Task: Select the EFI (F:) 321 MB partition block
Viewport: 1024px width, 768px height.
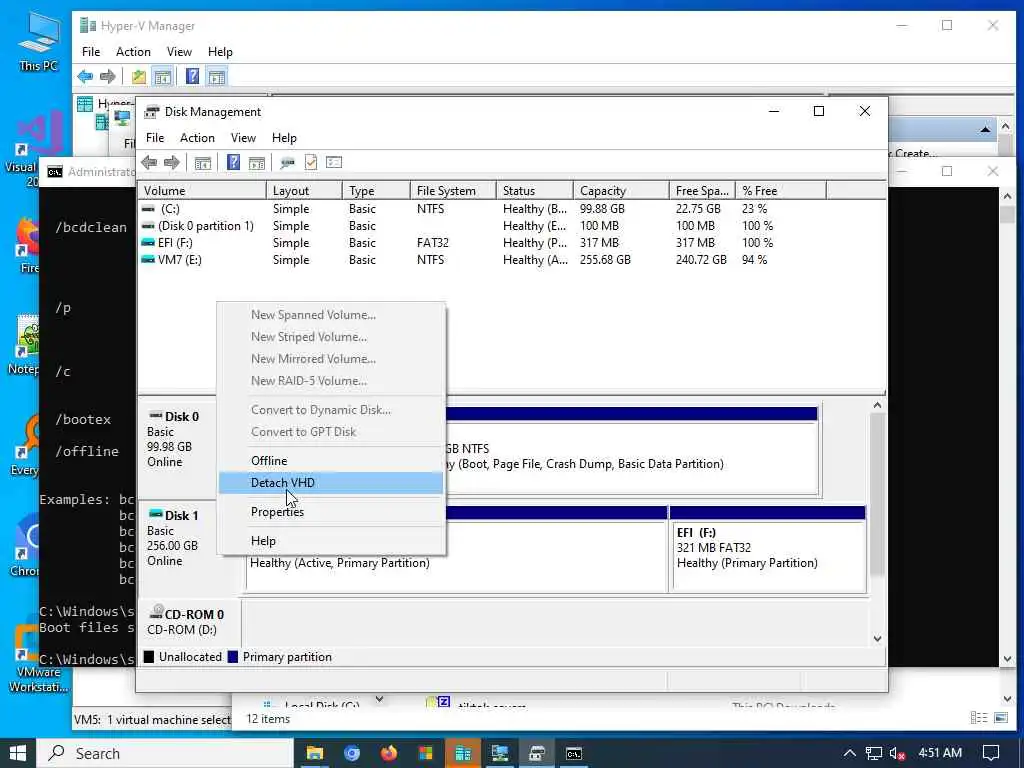Action: point(768,549)
